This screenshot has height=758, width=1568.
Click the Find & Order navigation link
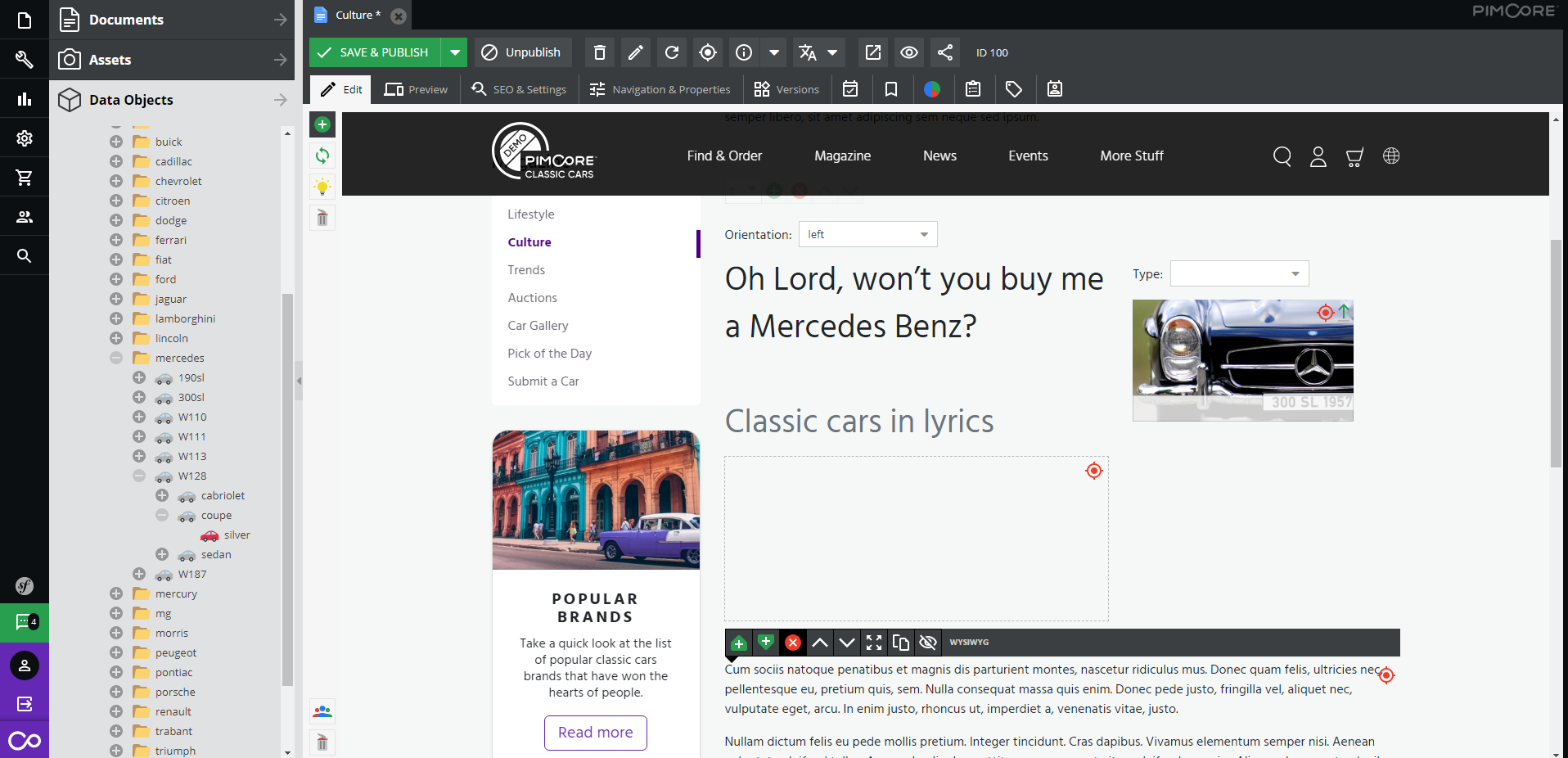tap(724, 156)
